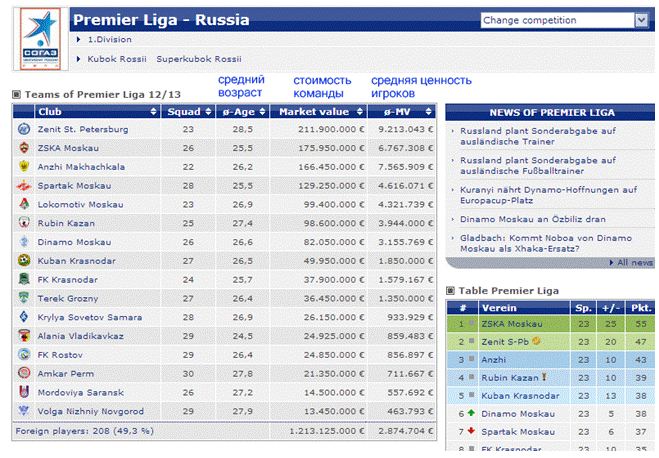Open the 1.Division link
Image resolution: width=659 pixels, height=458 pixels.
110,39
